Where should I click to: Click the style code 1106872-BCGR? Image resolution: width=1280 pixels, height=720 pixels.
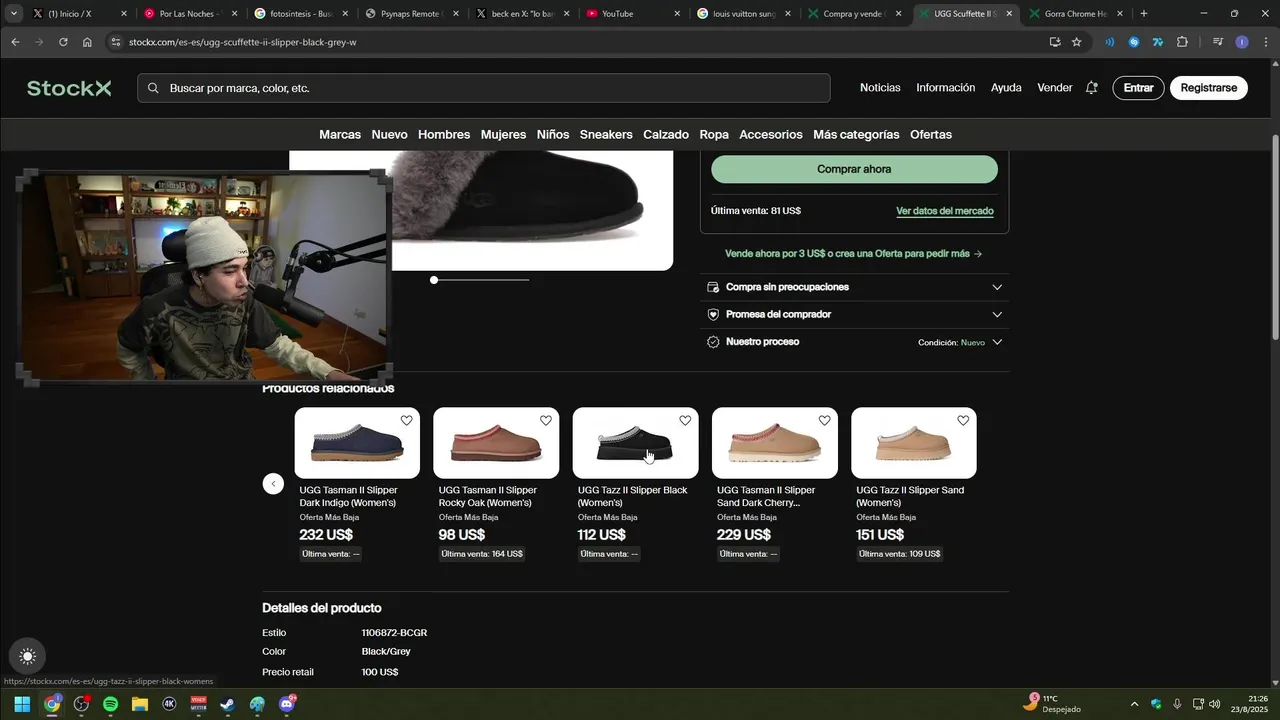pyautogui.click(x=394, y=633)
